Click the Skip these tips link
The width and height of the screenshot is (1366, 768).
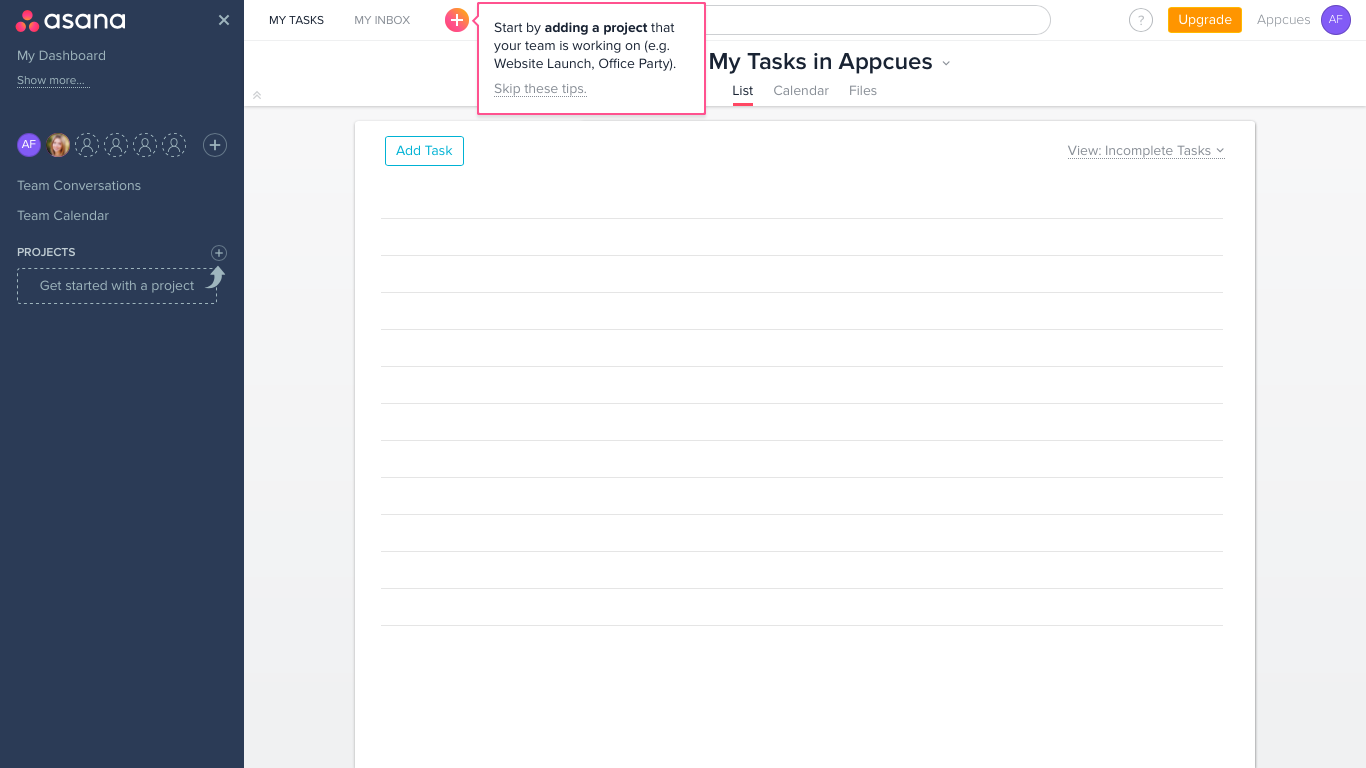coord(540,88)
